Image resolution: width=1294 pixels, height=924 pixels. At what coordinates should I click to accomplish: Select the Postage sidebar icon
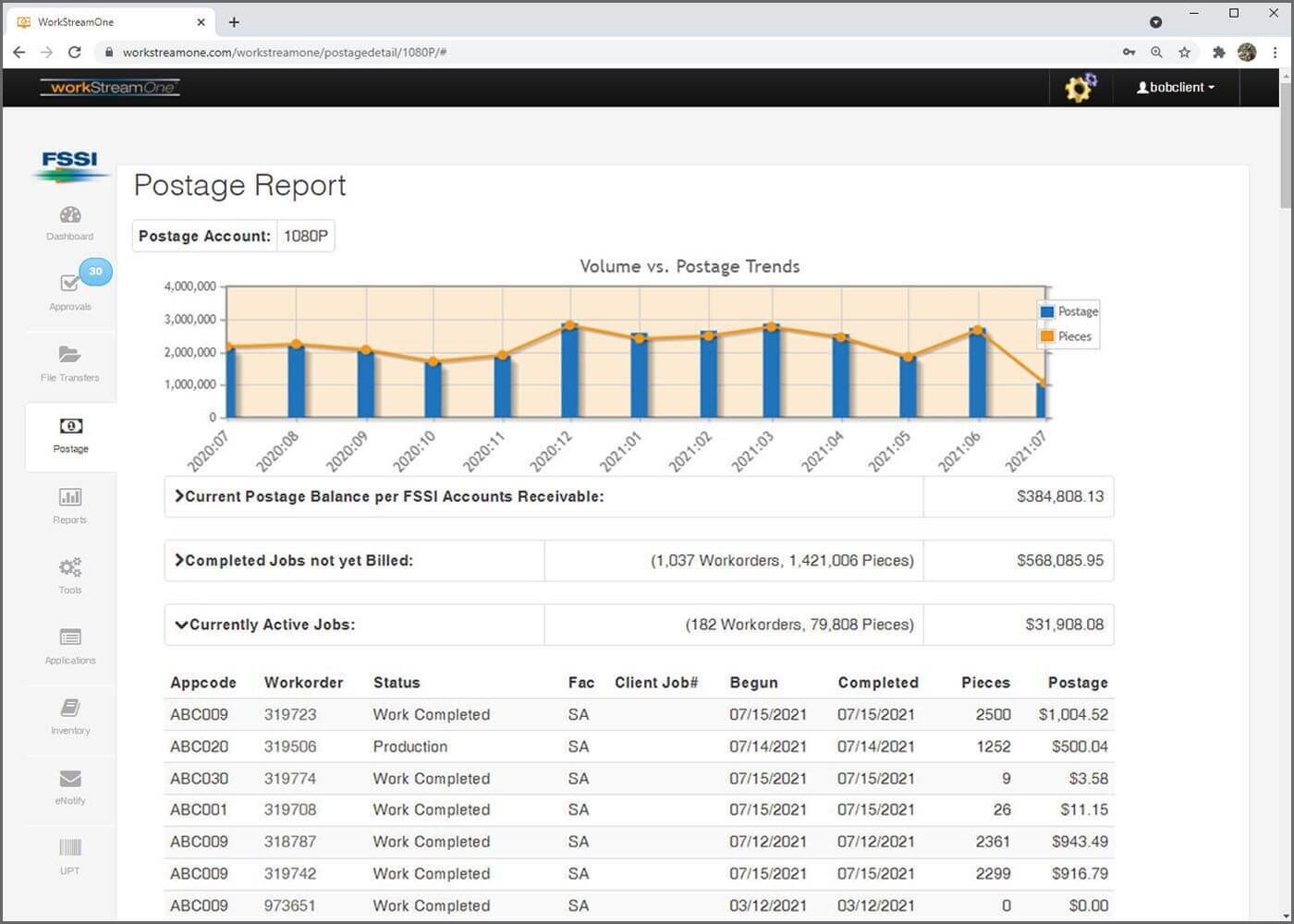point(69,434)
